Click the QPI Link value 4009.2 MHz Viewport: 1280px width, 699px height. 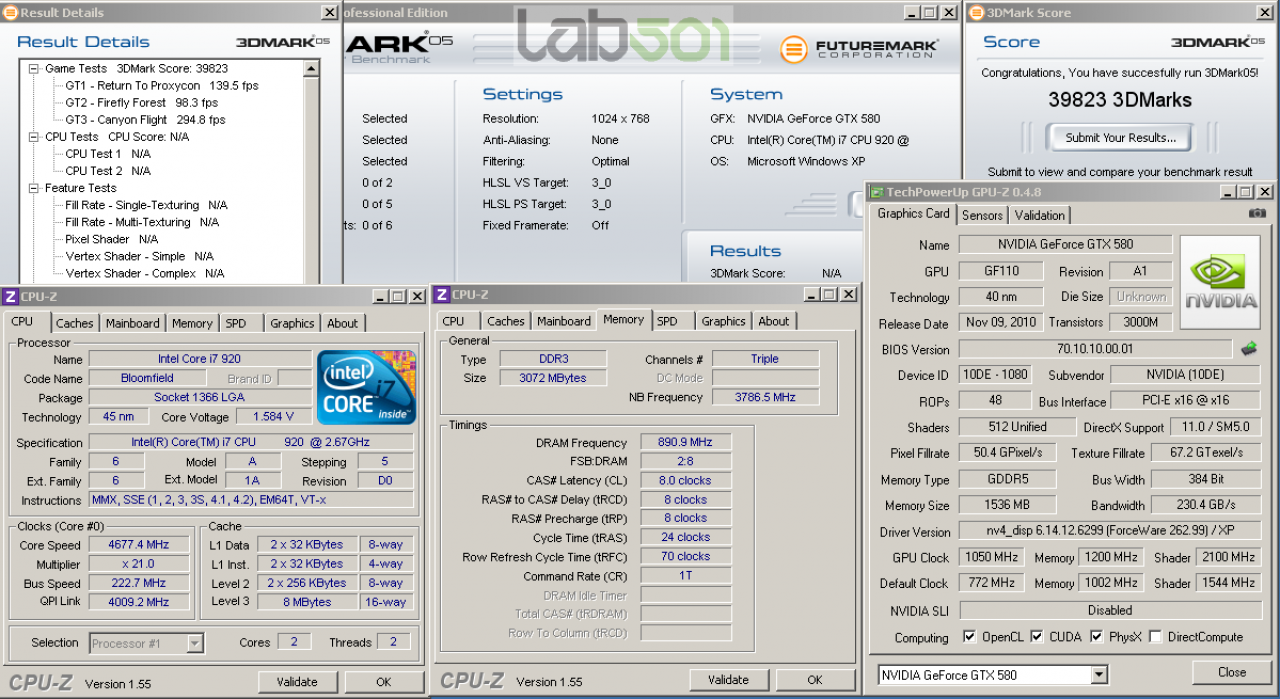coord(139,602)
